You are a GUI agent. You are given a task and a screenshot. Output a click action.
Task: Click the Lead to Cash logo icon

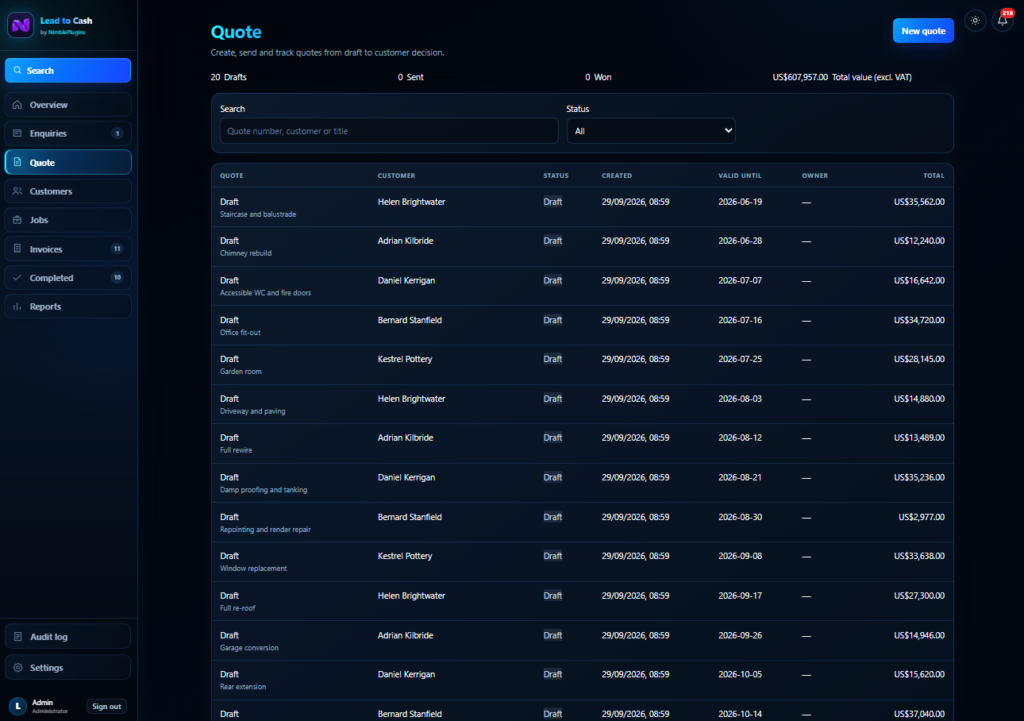[20, 25]
